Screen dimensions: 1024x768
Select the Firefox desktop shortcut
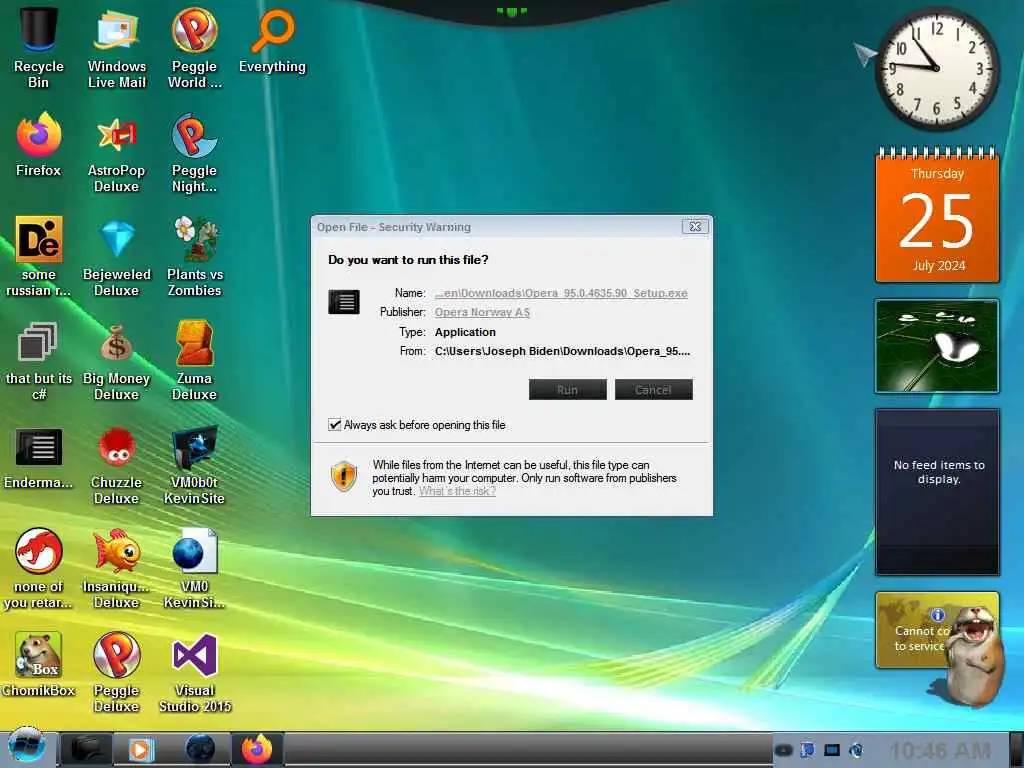tap(39, 144)
